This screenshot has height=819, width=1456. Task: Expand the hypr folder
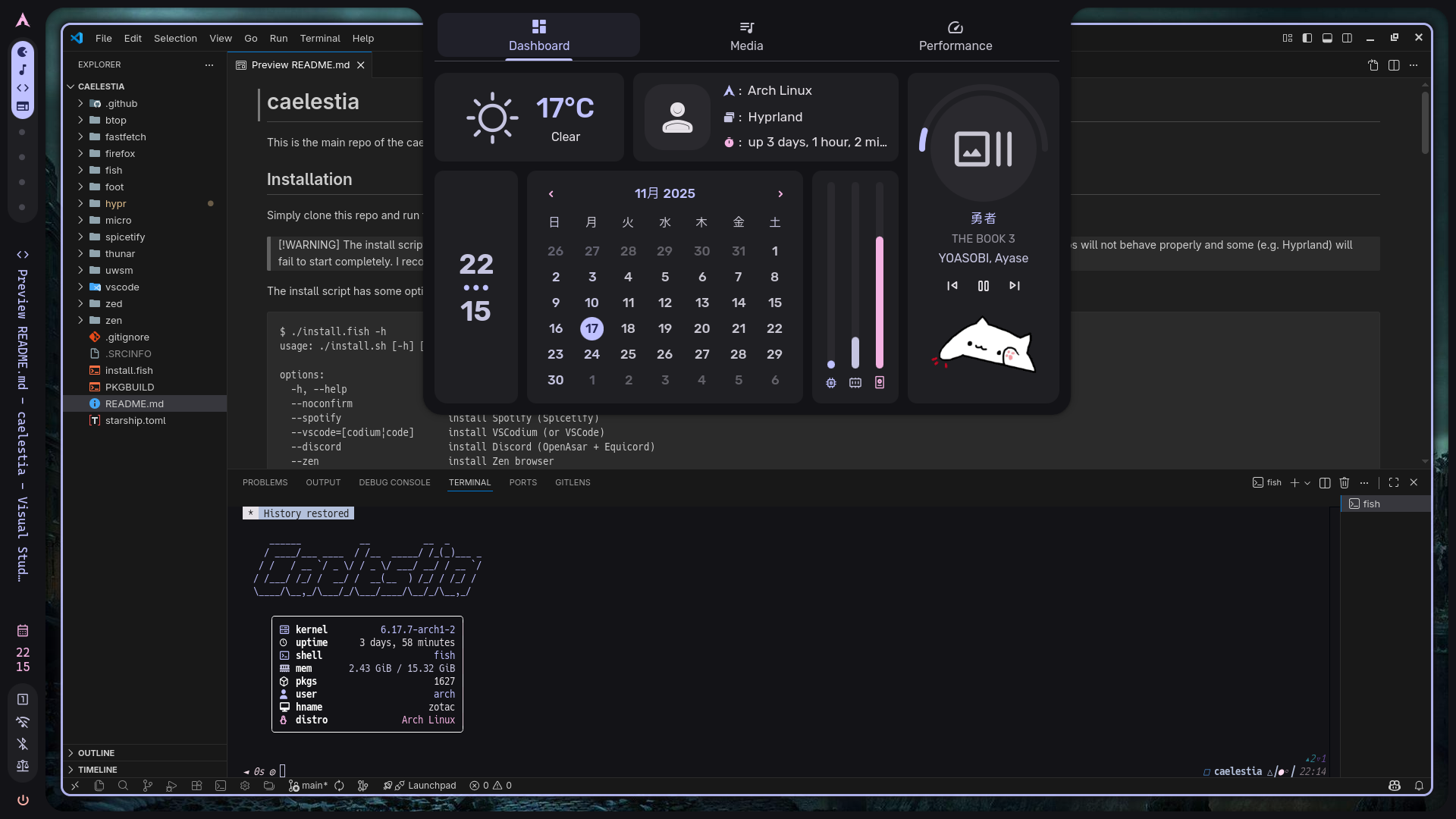coord(115,203)
